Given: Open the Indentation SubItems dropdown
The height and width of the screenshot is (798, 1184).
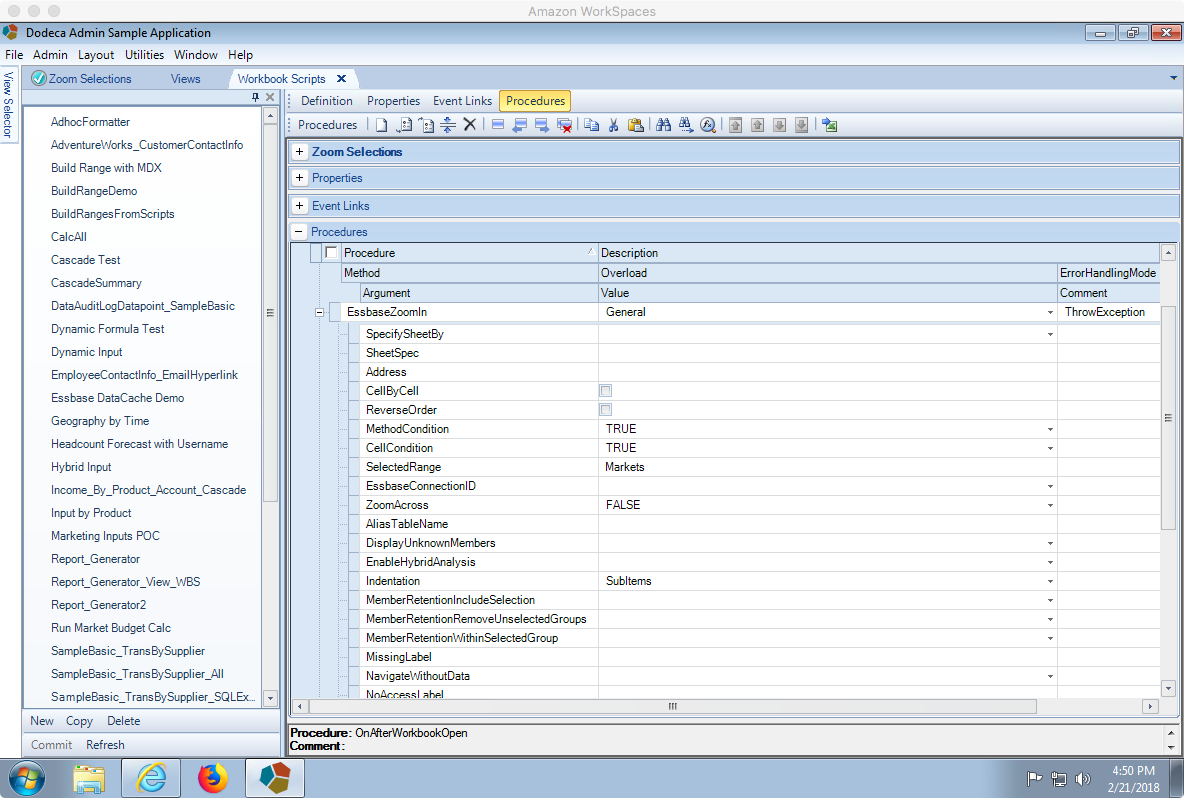Looking at the screenshot, I should [x=1050, y=581].
